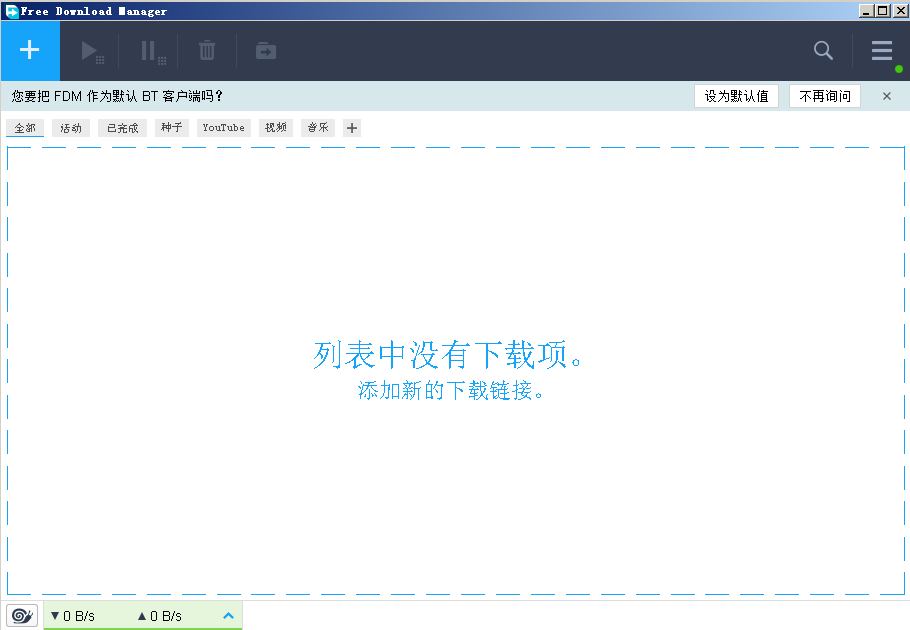Delete selected downloads using the trash icon
The image size is (910, 630).
coord(206,50)
